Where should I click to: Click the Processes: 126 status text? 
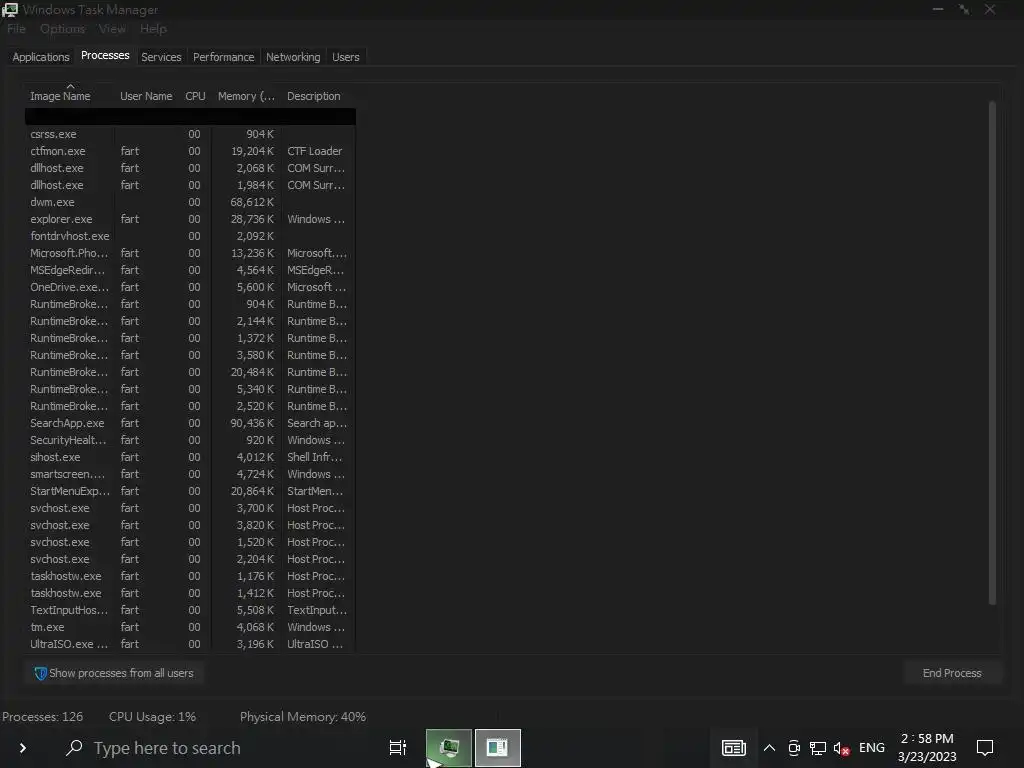tap(42, 716)
